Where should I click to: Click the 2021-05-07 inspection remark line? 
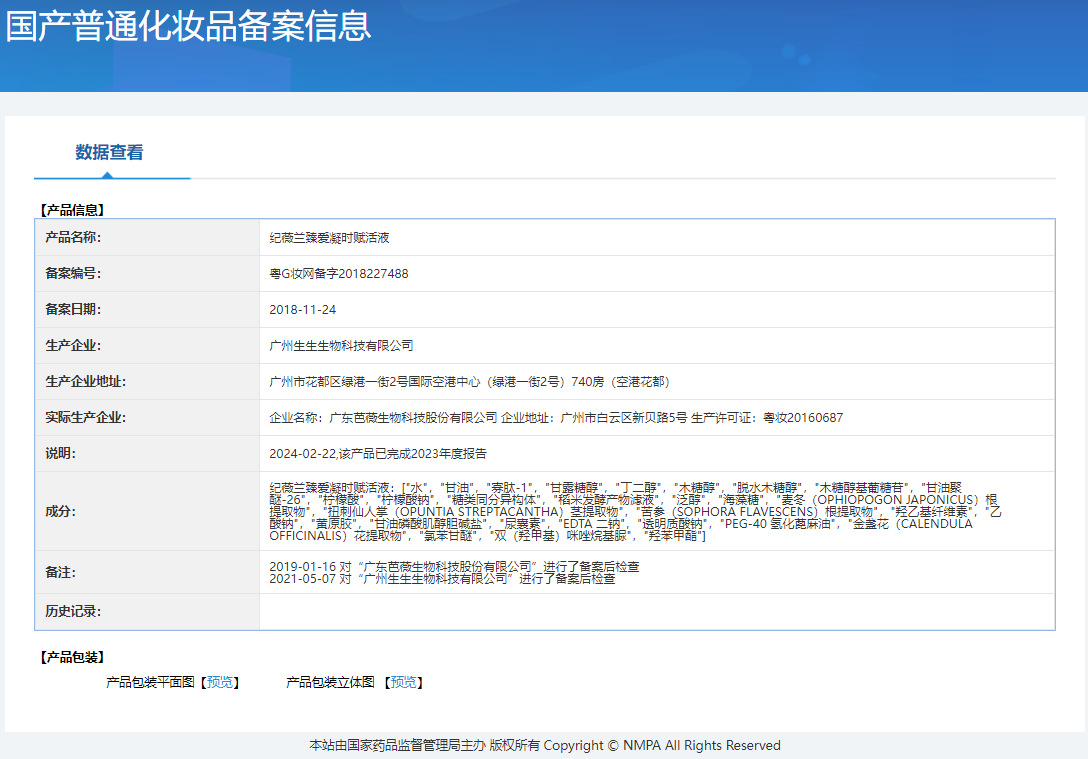pyautogui.click(x=442, y=579)
